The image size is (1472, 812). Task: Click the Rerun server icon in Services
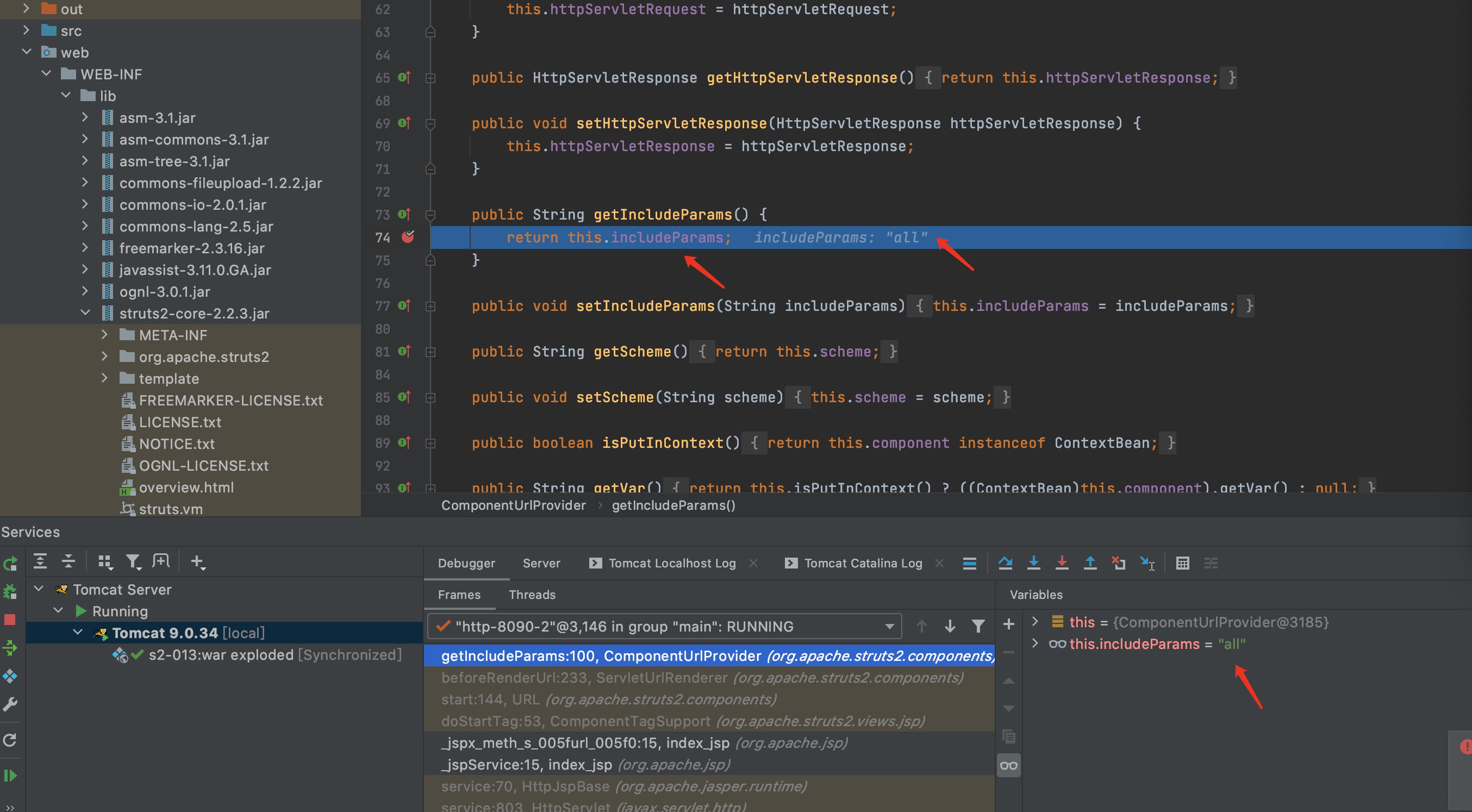point(10,564)
